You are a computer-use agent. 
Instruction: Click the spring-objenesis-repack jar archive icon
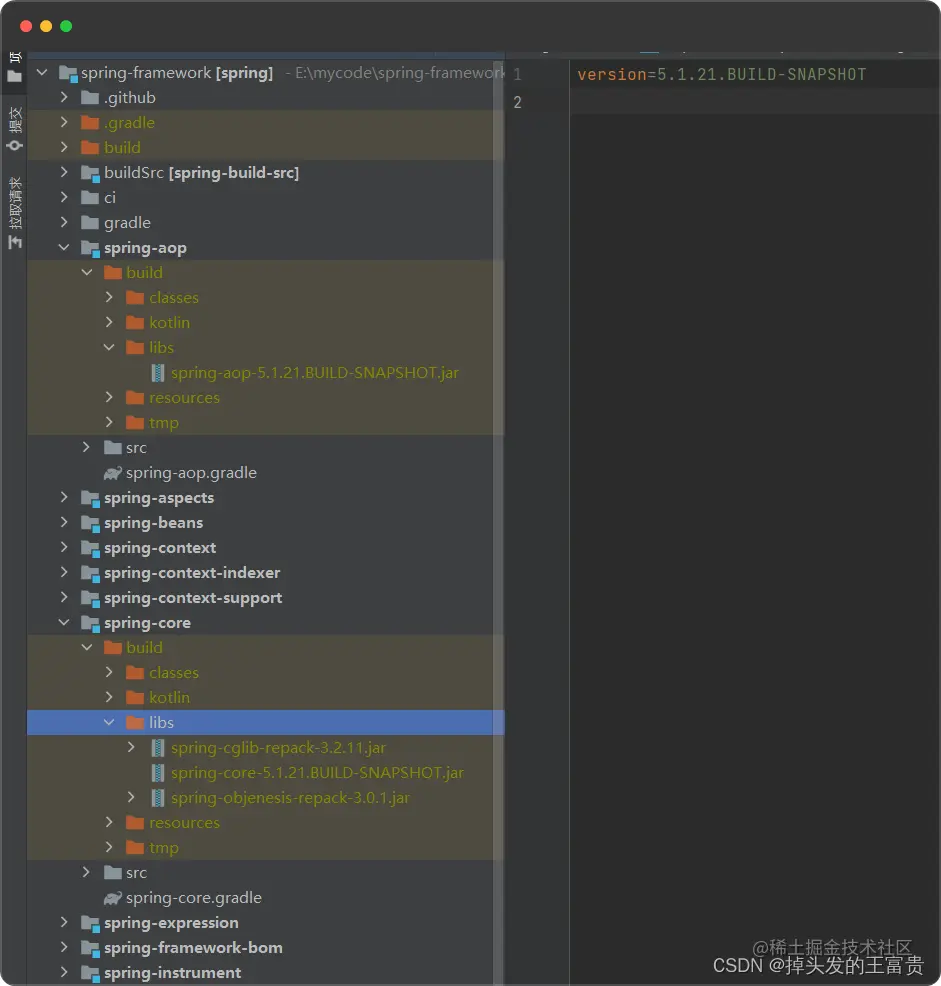158,798
